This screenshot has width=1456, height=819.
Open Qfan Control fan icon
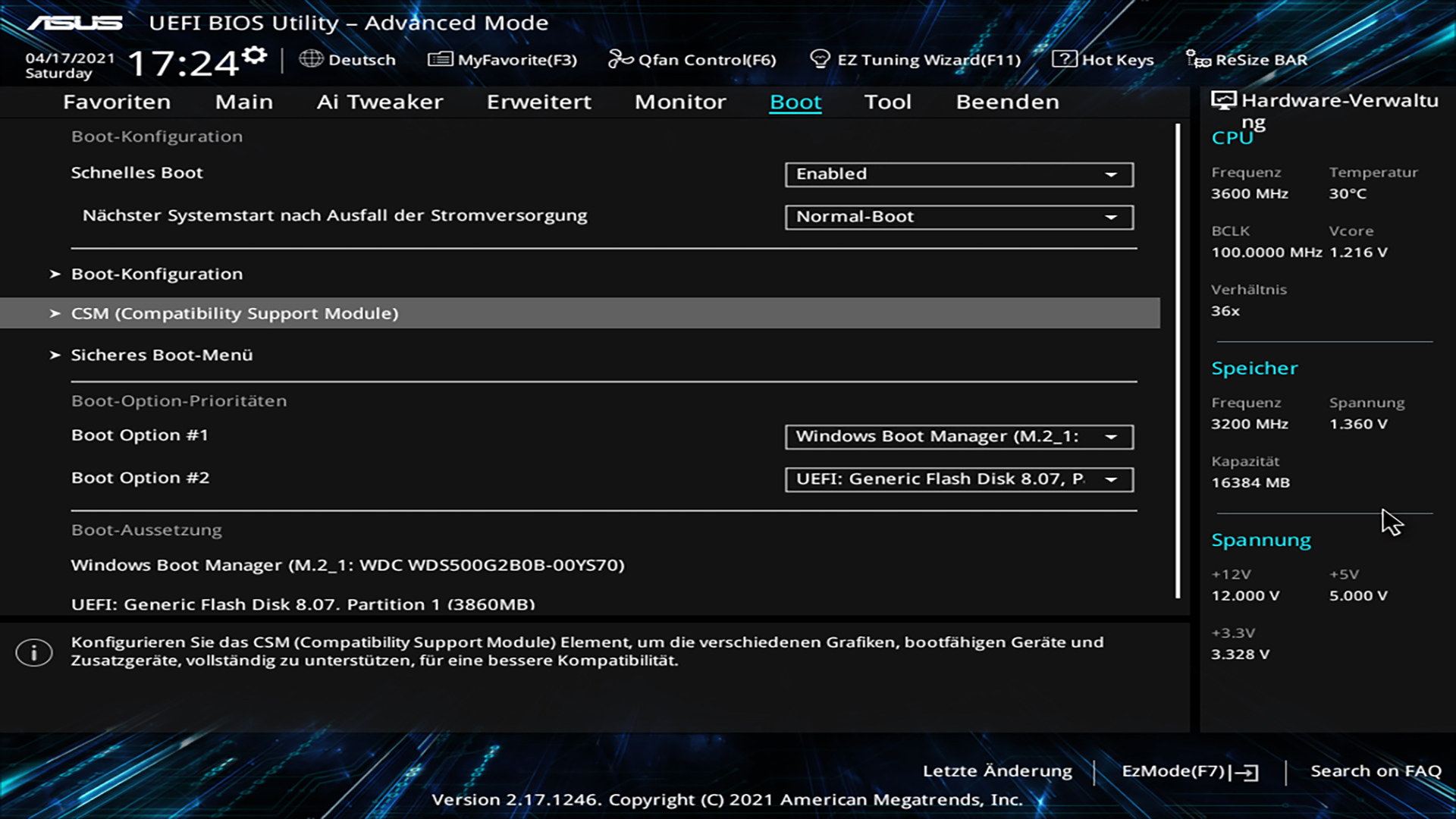point(620,59)
